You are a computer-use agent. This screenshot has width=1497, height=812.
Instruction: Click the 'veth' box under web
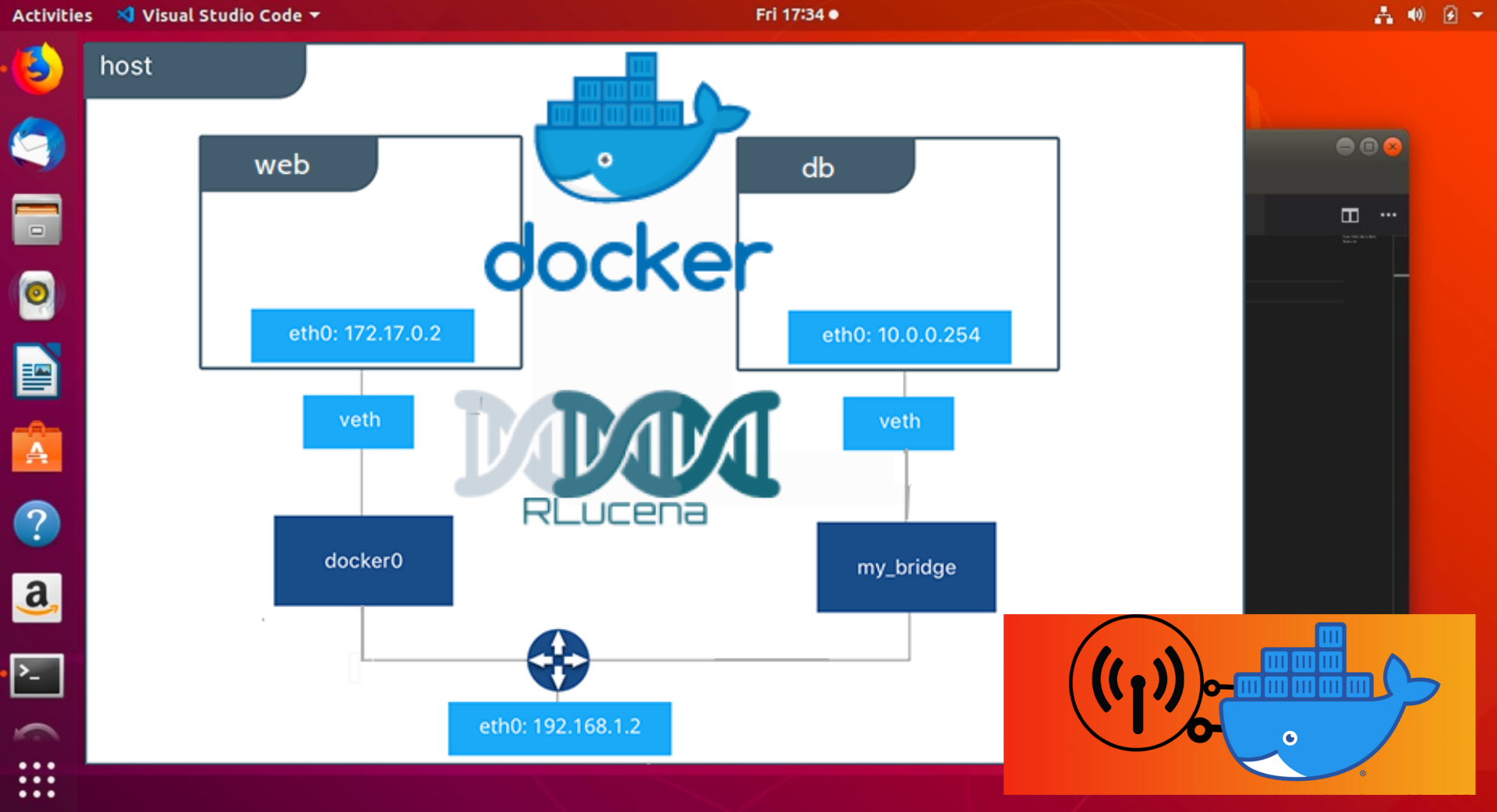coord(359,422)
